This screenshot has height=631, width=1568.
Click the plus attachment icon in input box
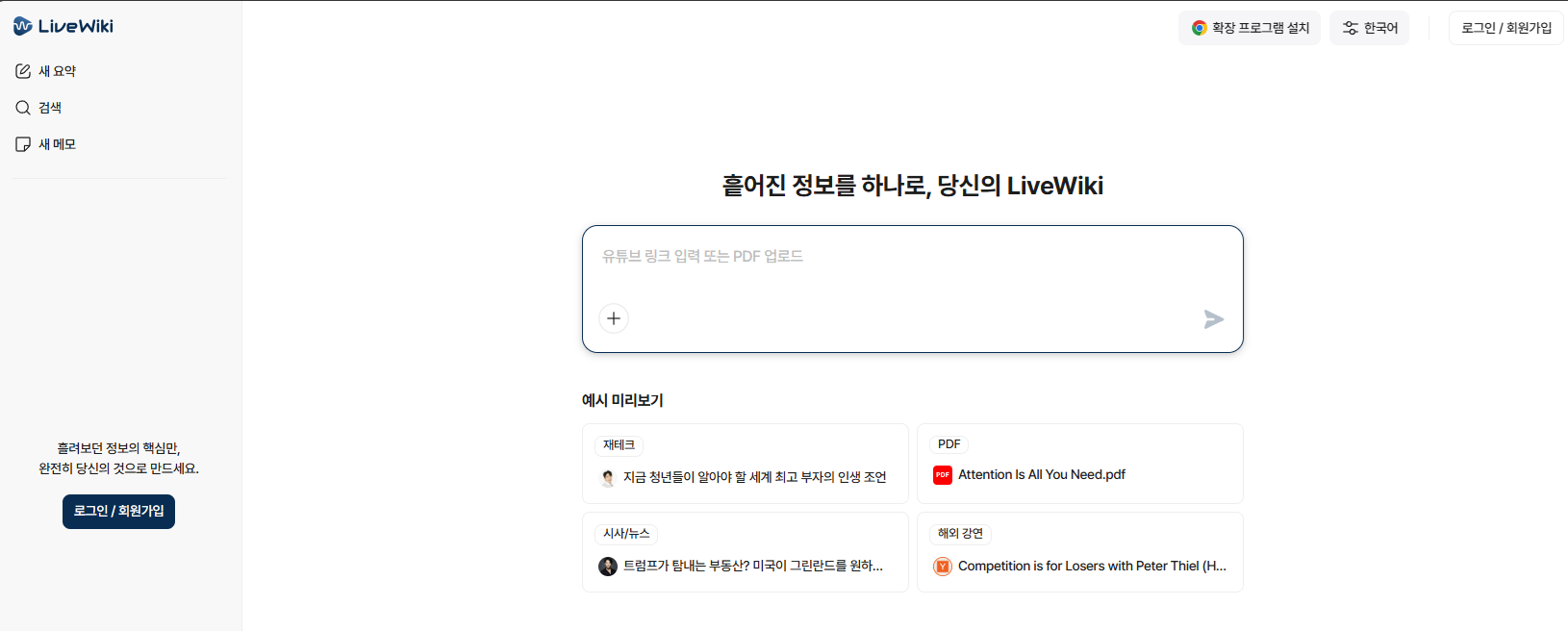pos(614,318)
